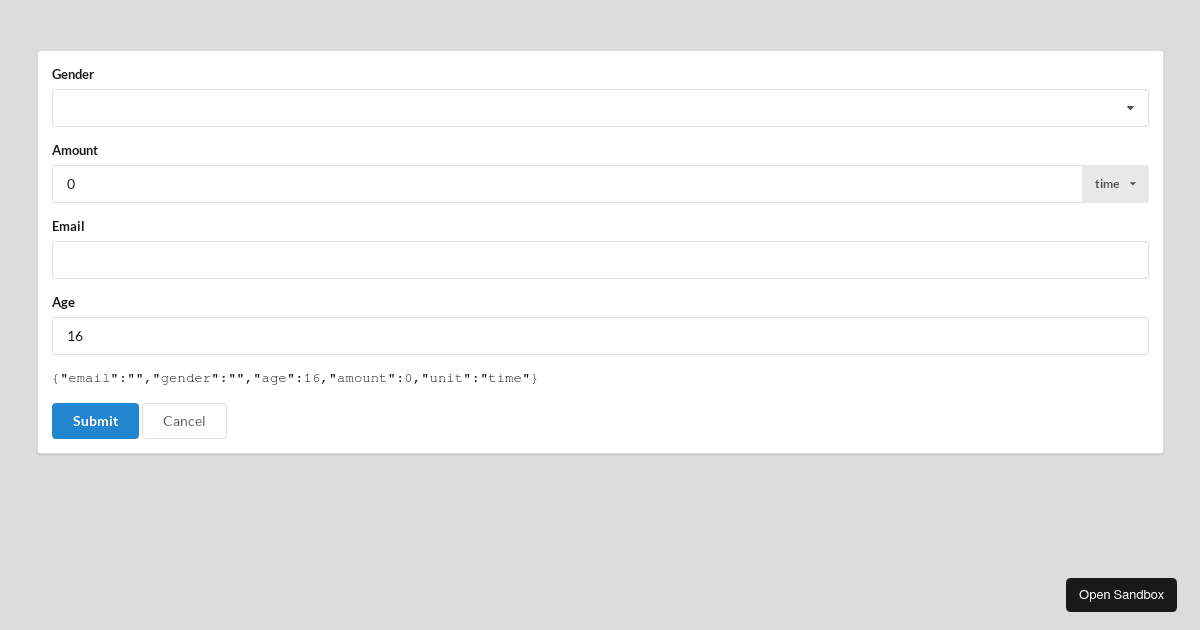This screenshot has height=630, width=1200.
Task: Focus the Email input field
Action: 600,260
